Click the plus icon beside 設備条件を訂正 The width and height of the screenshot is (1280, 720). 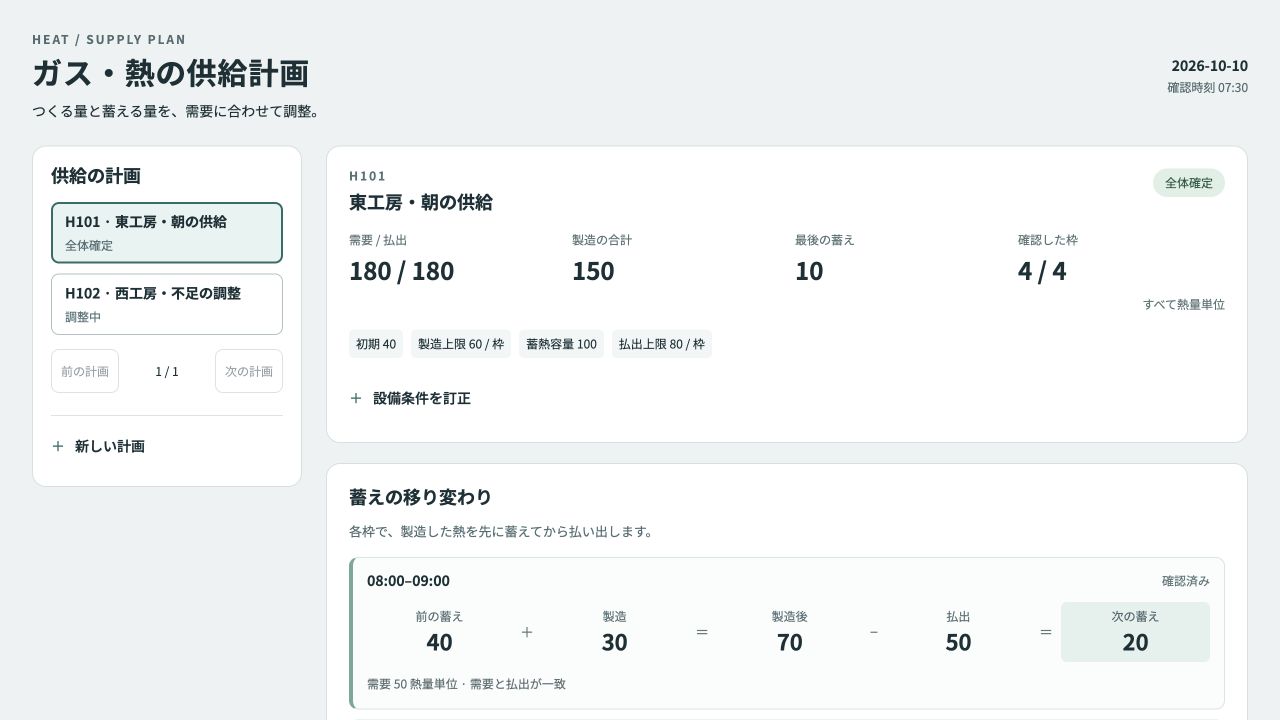(x=356, y=398)
